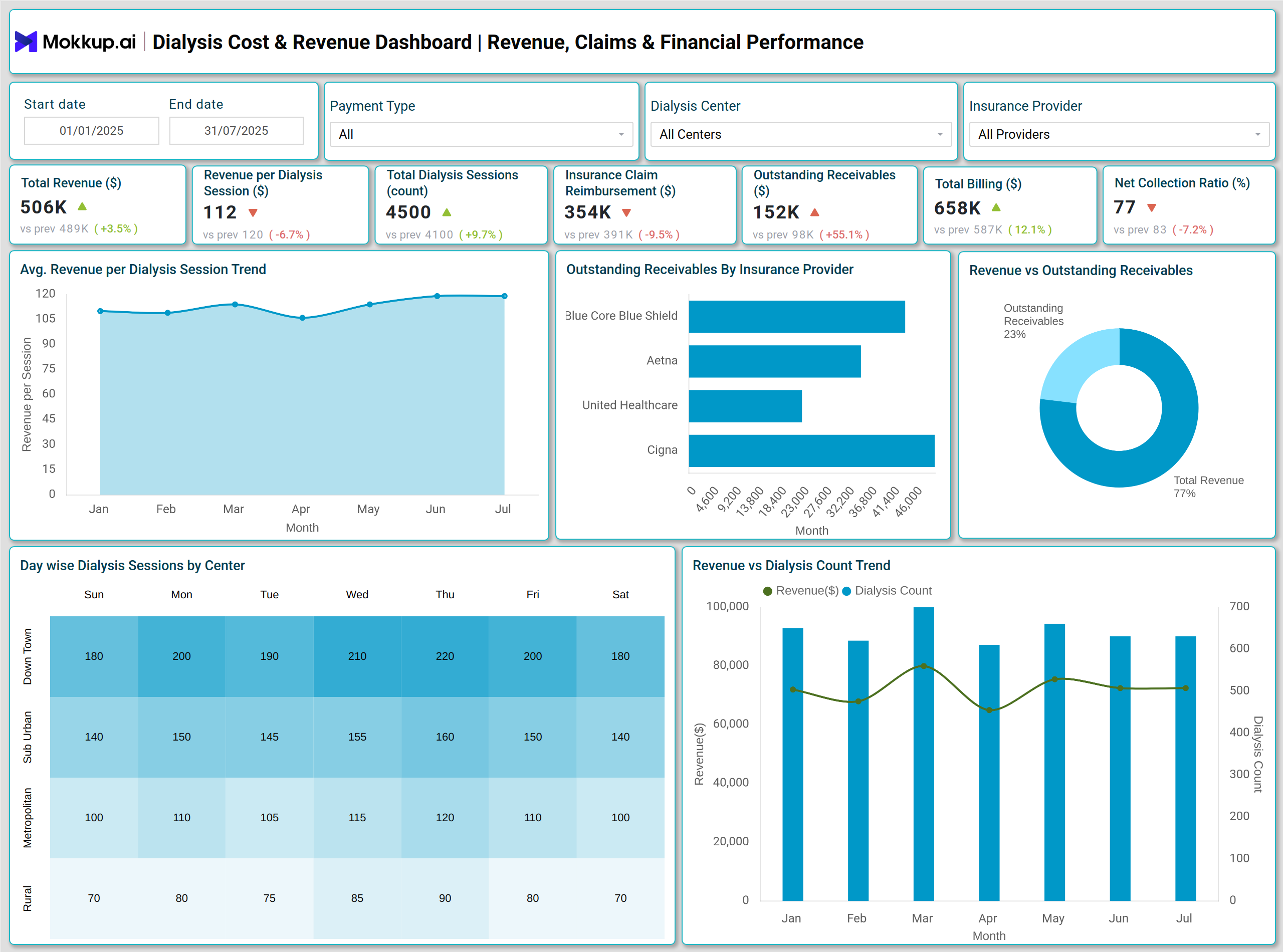This screenshot has width=1283, height=952.
Task: Select Rural Tuesday cell 75
Action: point(269,898)
